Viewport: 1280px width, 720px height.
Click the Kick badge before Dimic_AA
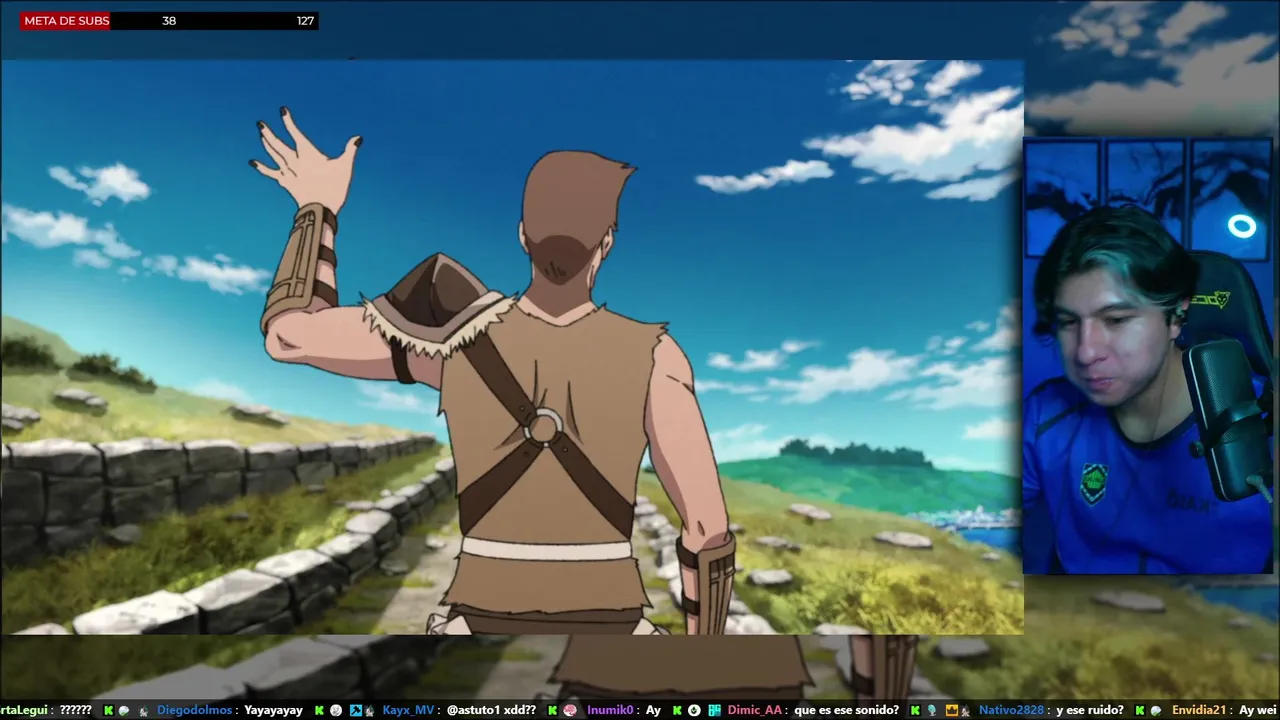677,710
